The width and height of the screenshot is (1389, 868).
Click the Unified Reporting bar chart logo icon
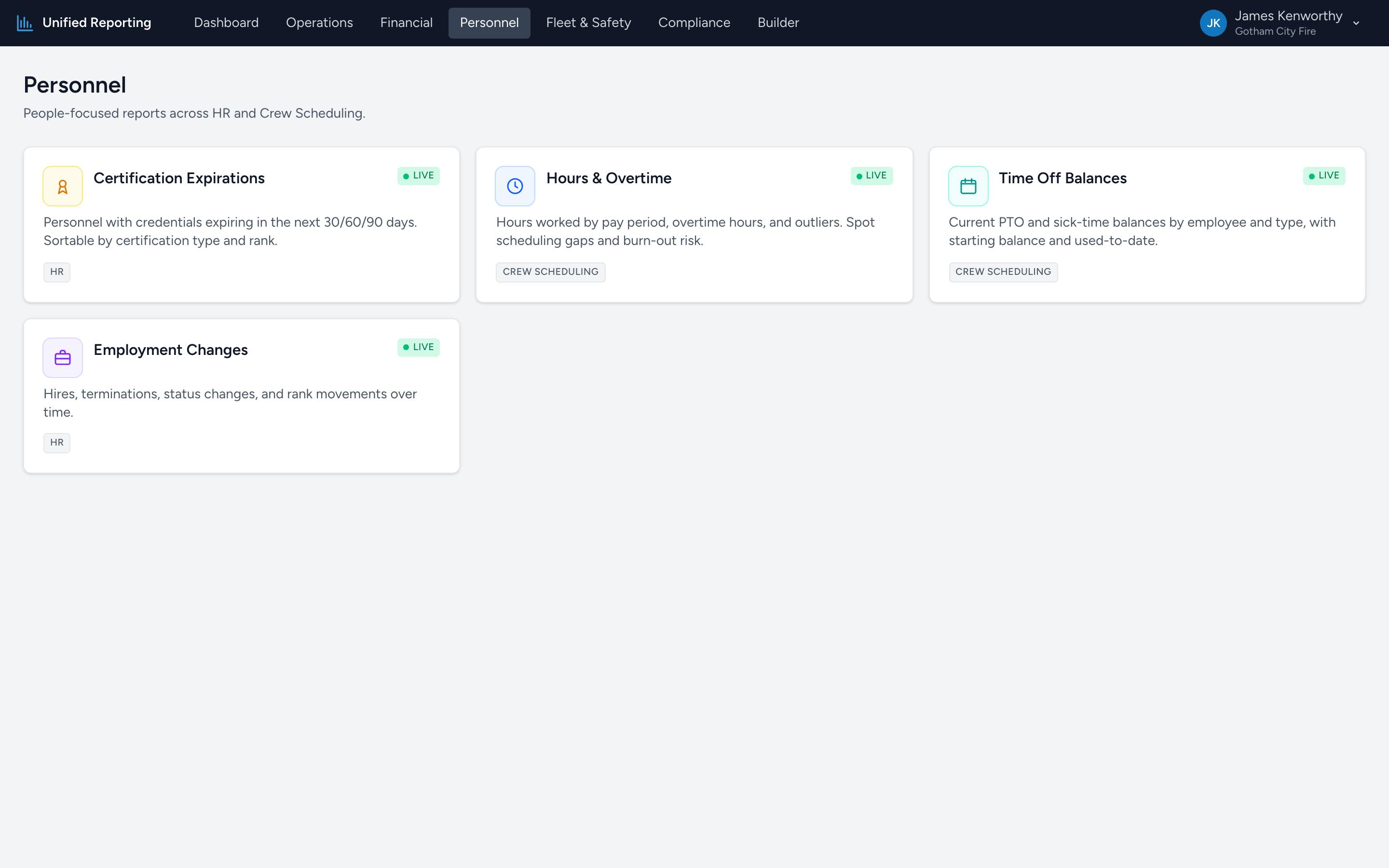[24, 23]
